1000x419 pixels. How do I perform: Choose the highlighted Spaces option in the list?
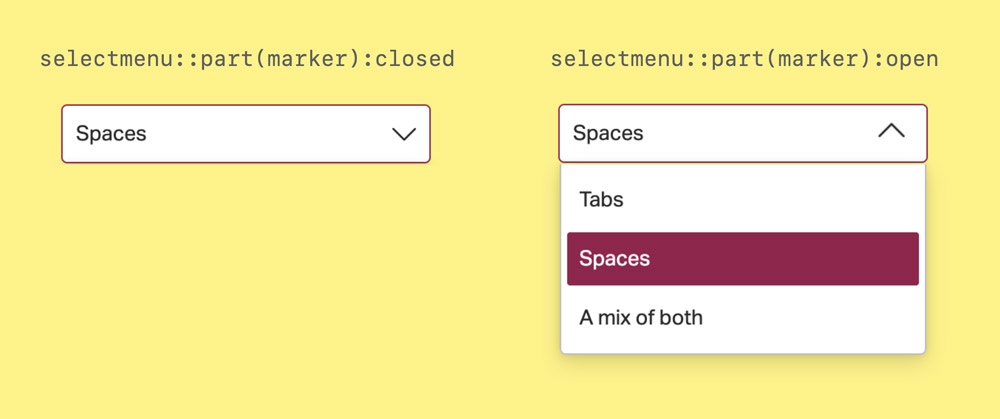(742, 259)
